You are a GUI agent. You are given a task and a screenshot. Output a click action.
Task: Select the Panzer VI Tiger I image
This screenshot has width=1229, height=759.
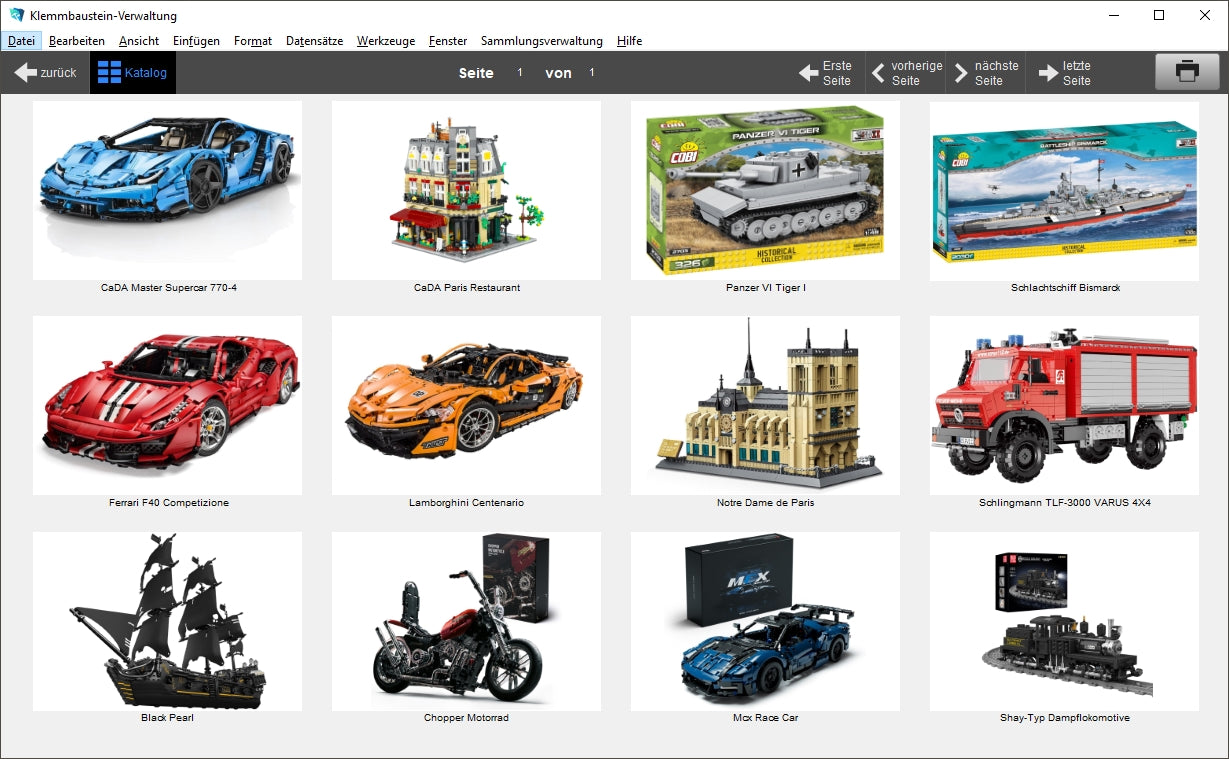[765, 190]
